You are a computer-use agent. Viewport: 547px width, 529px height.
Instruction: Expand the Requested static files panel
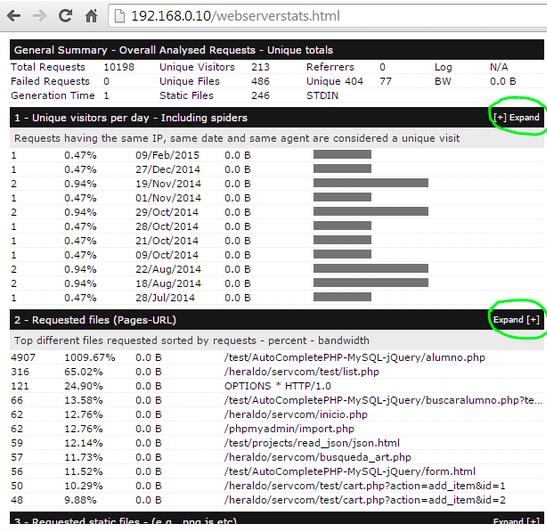pos(517,522)
